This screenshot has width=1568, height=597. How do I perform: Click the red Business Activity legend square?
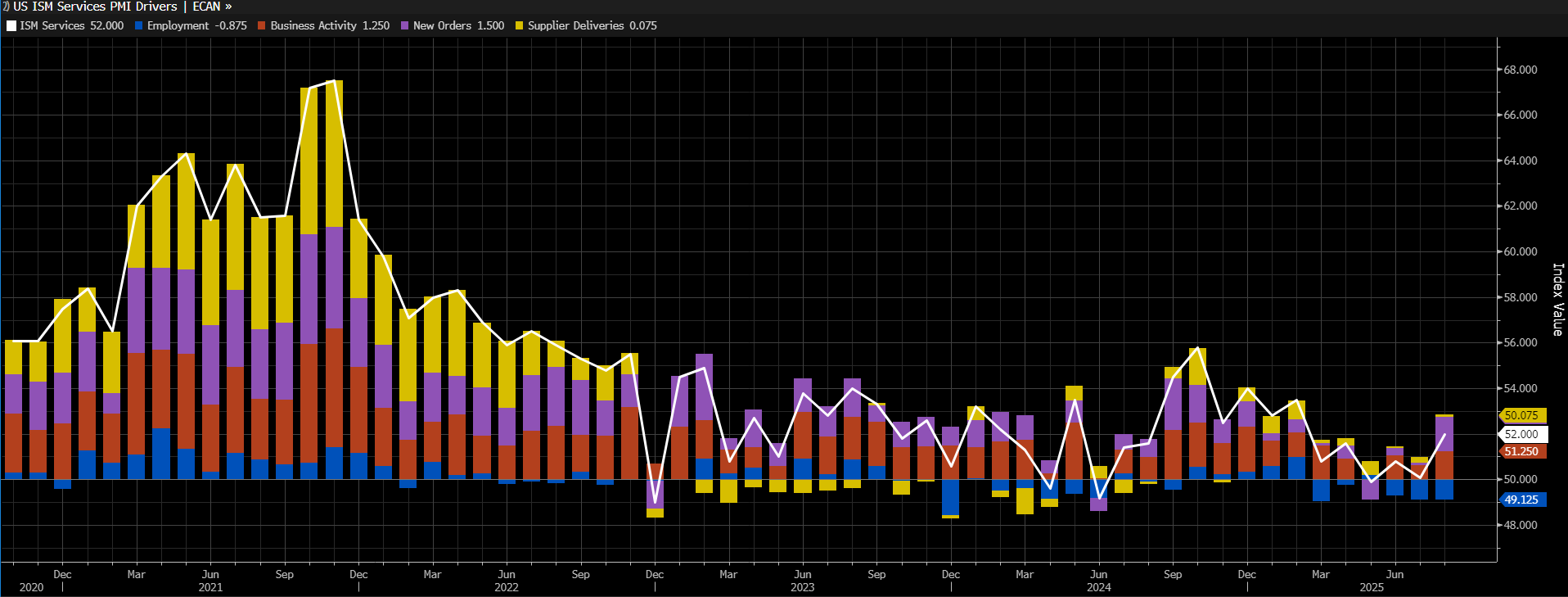[x=262, y=26]
